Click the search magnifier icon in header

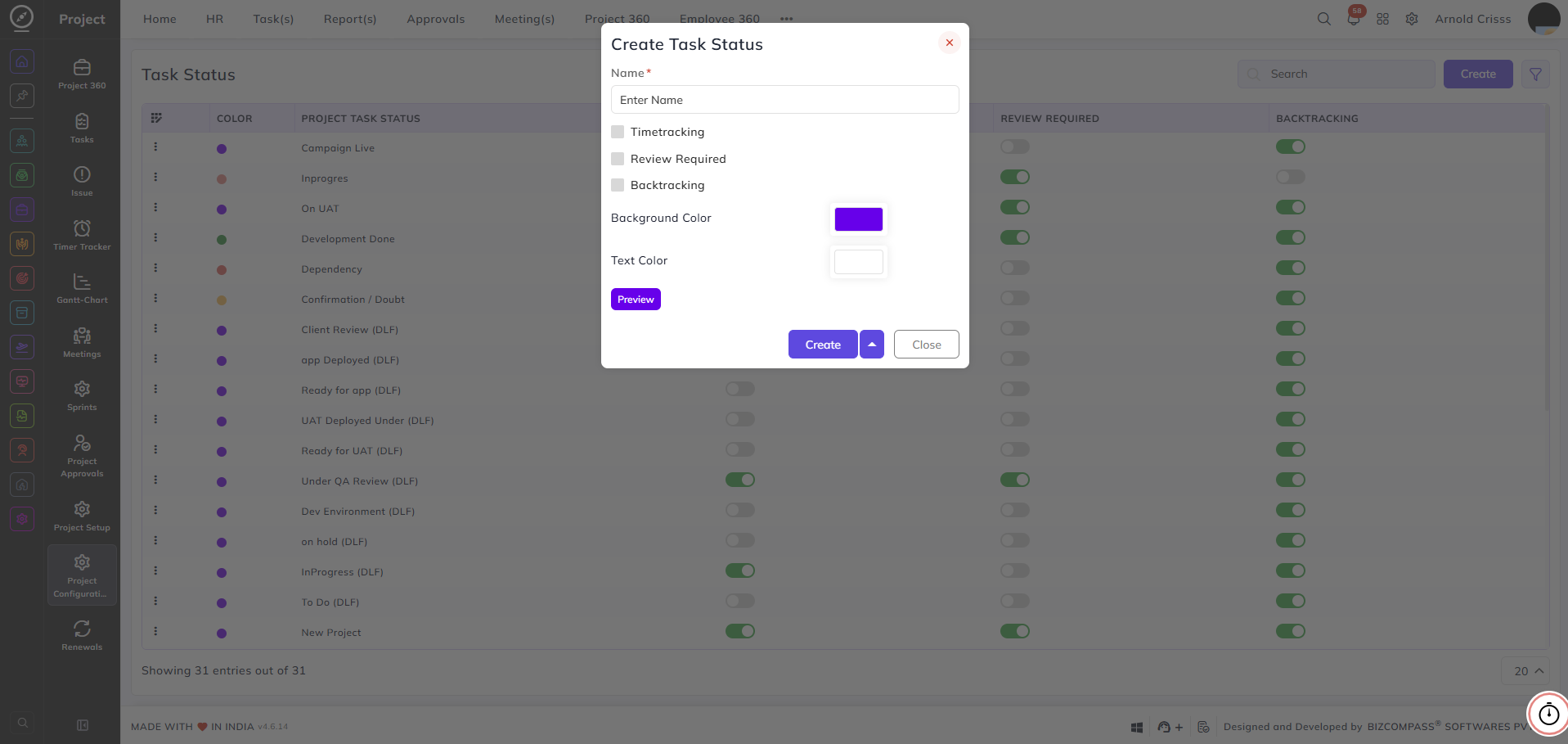coord(1323,19)
